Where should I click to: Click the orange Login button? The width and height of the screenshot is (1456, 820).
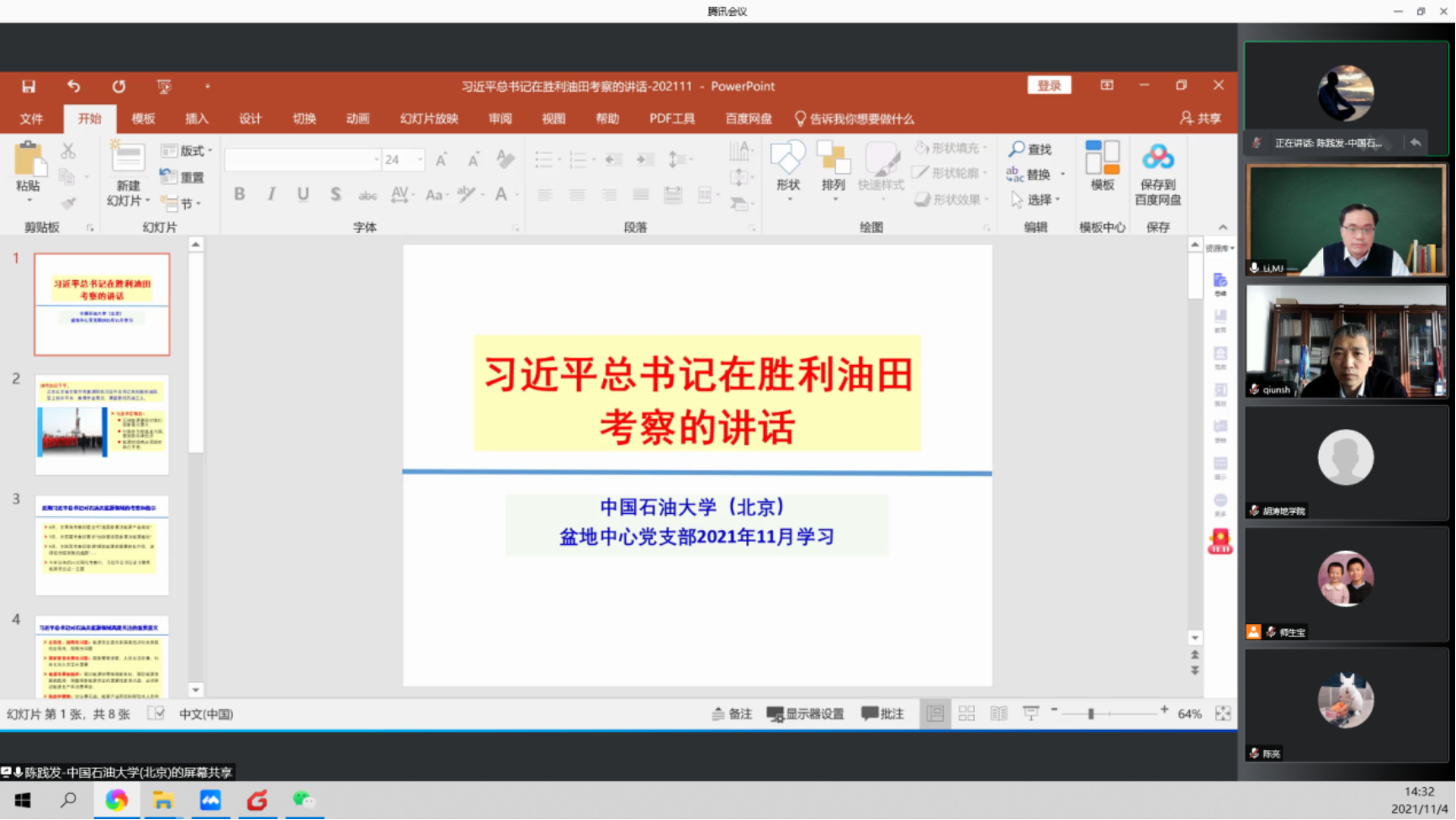(x=1049, y=85)
